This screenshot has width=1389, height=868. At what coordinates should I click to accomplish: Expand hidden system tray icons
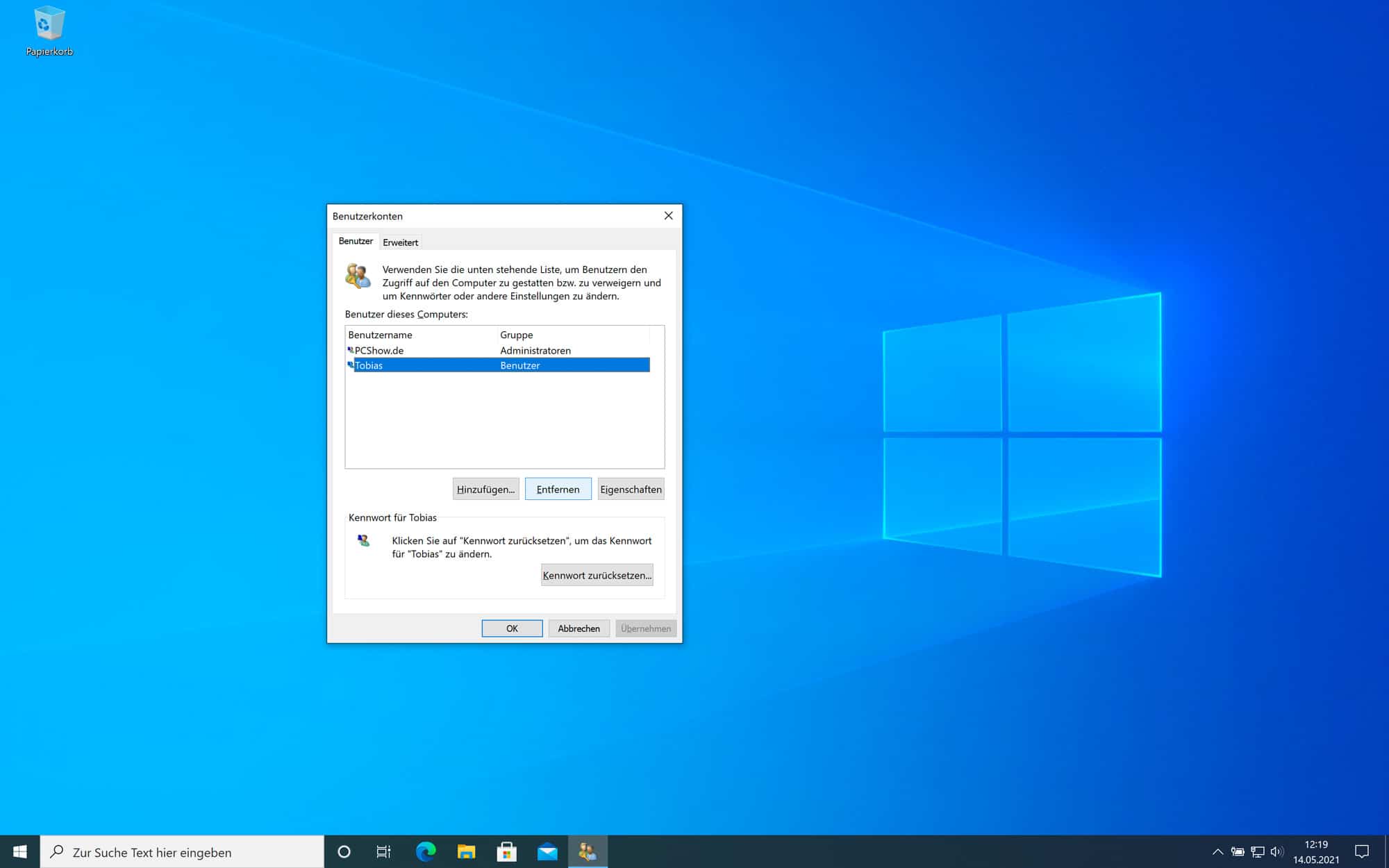click(x=1217, y=850)
